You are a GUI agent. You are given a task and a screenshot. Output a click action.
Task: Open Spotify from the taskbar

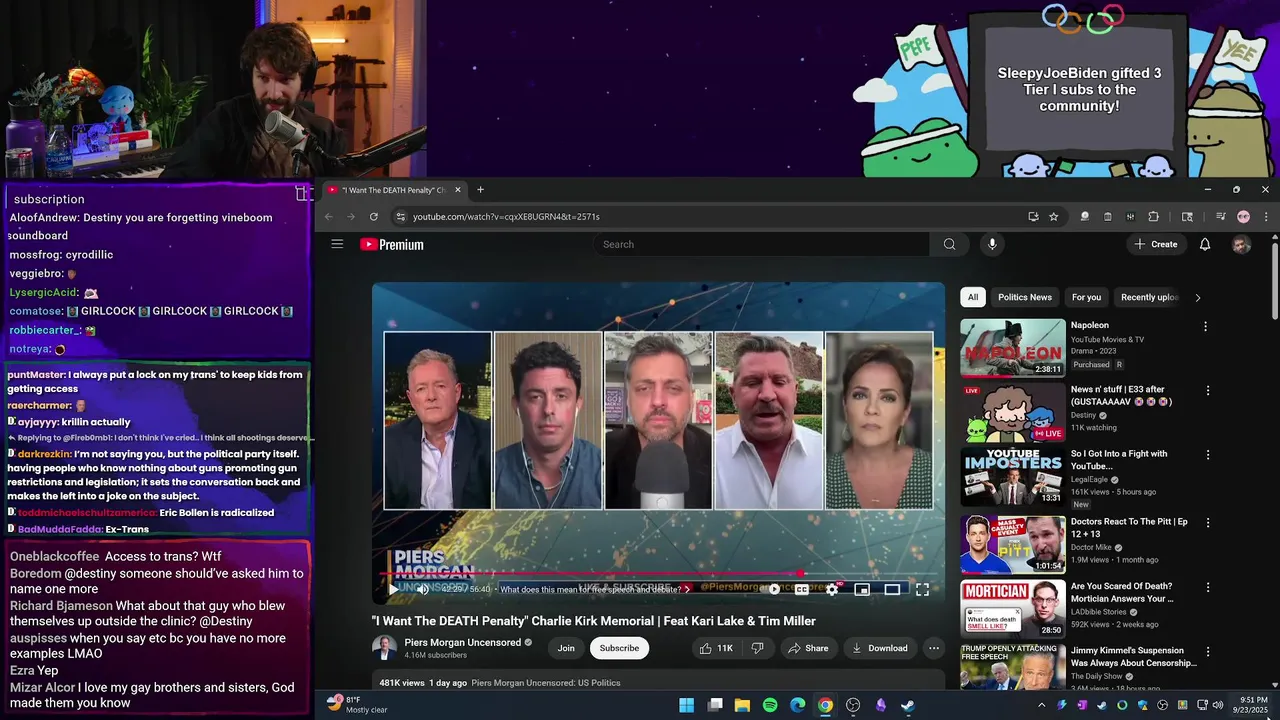pos(770,705)
